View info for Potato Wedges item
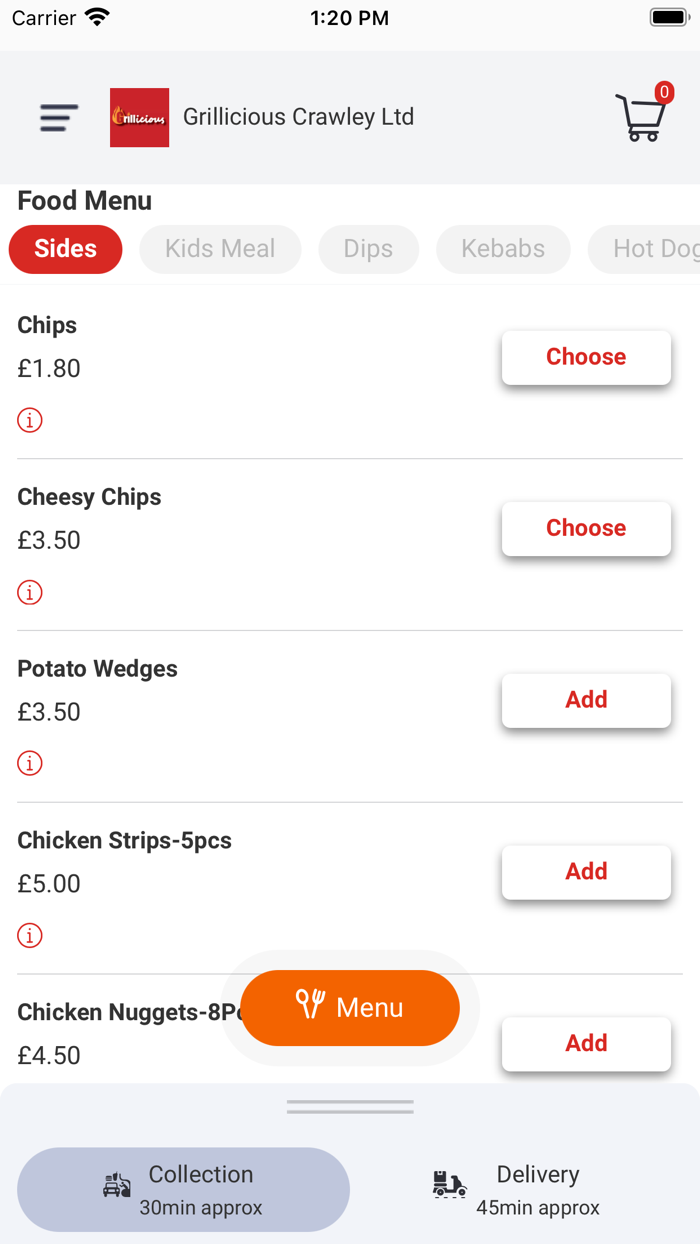Screen dimensions: 700x1244 pos(29,763)
